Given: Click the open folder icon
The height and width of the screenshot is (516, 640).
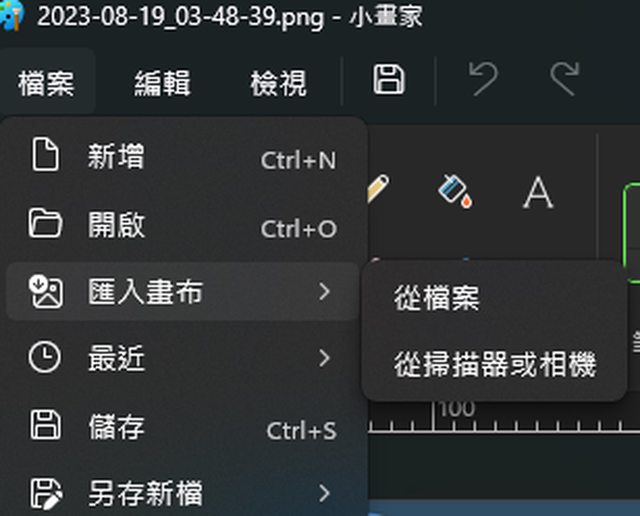Looking at the screenshot, I should (x=45, y=223).
